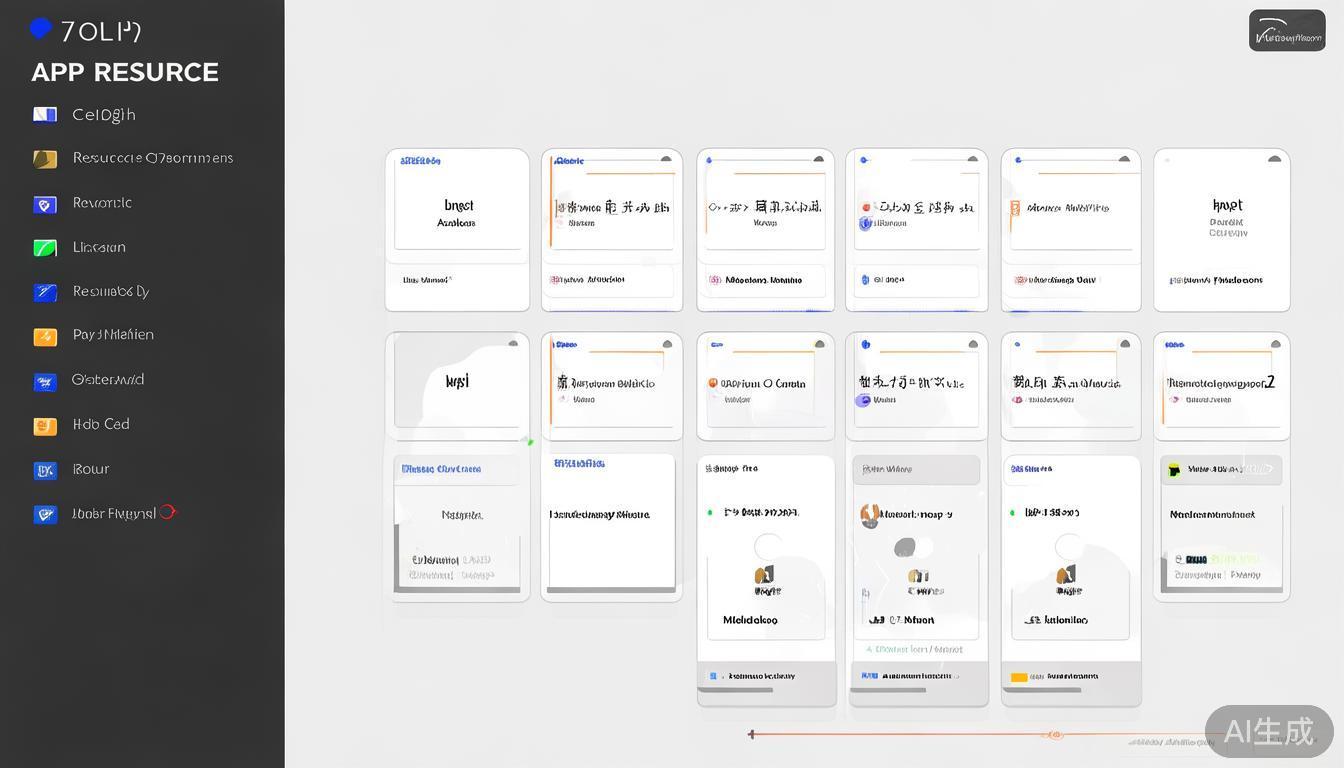Click the olive folder icon in the sidebar
The width and height of the screenshot is (1344, 768).
[x=45, y=159]
